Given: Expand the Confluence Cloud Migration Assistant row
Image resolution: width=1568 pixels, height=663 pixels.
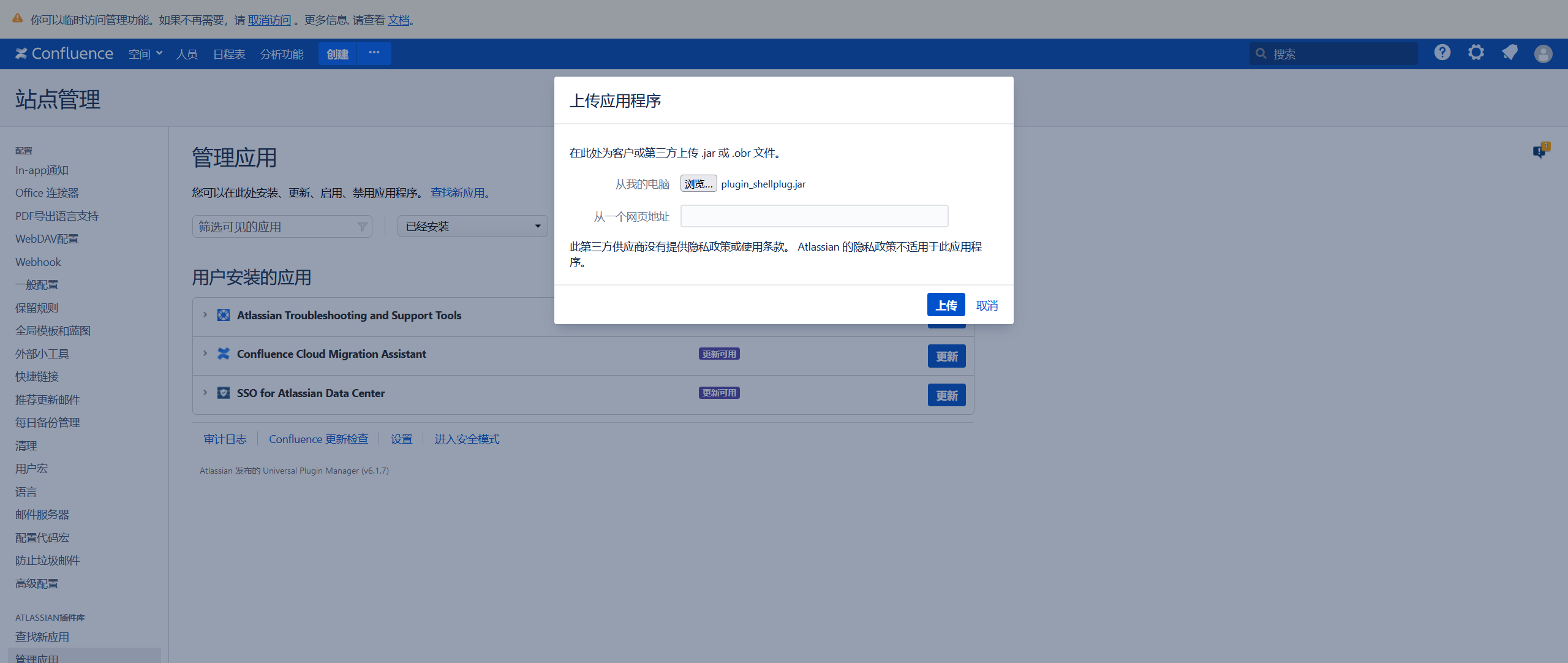Looking at the screenshot, I should 205,354.
